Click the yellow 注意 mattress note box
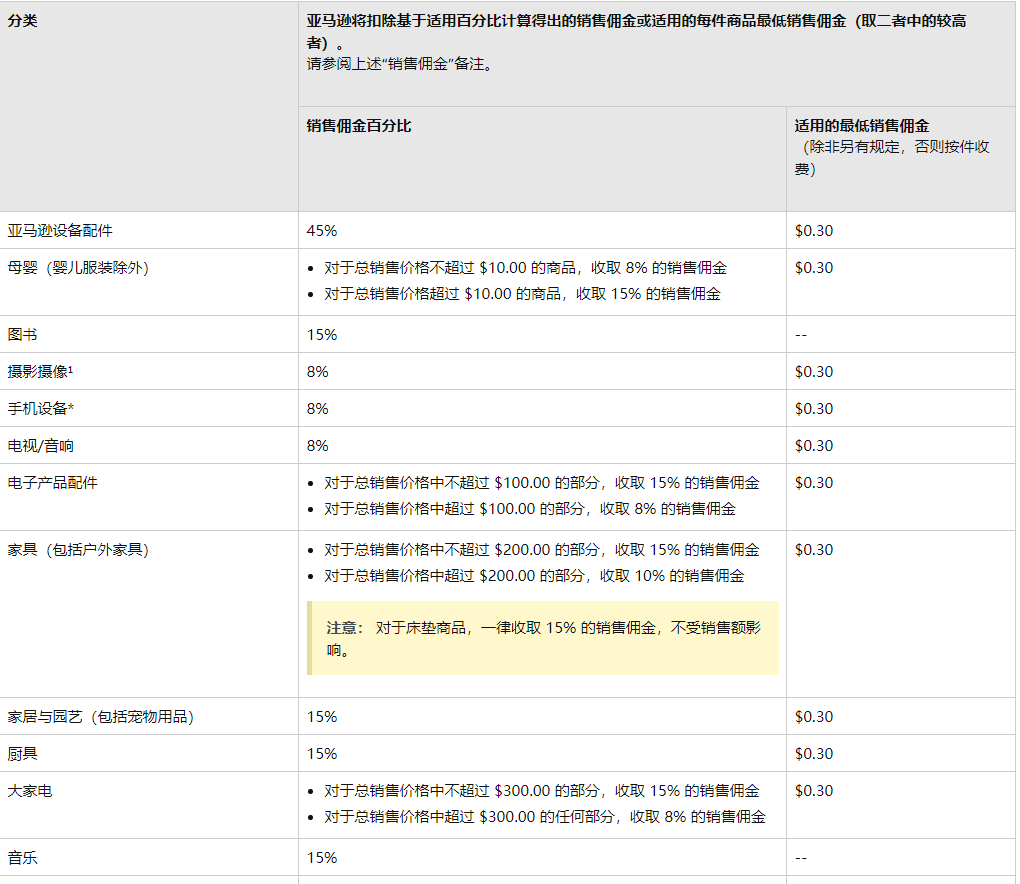This screenshot has height=884, width=1020. [x=543, y=638]
